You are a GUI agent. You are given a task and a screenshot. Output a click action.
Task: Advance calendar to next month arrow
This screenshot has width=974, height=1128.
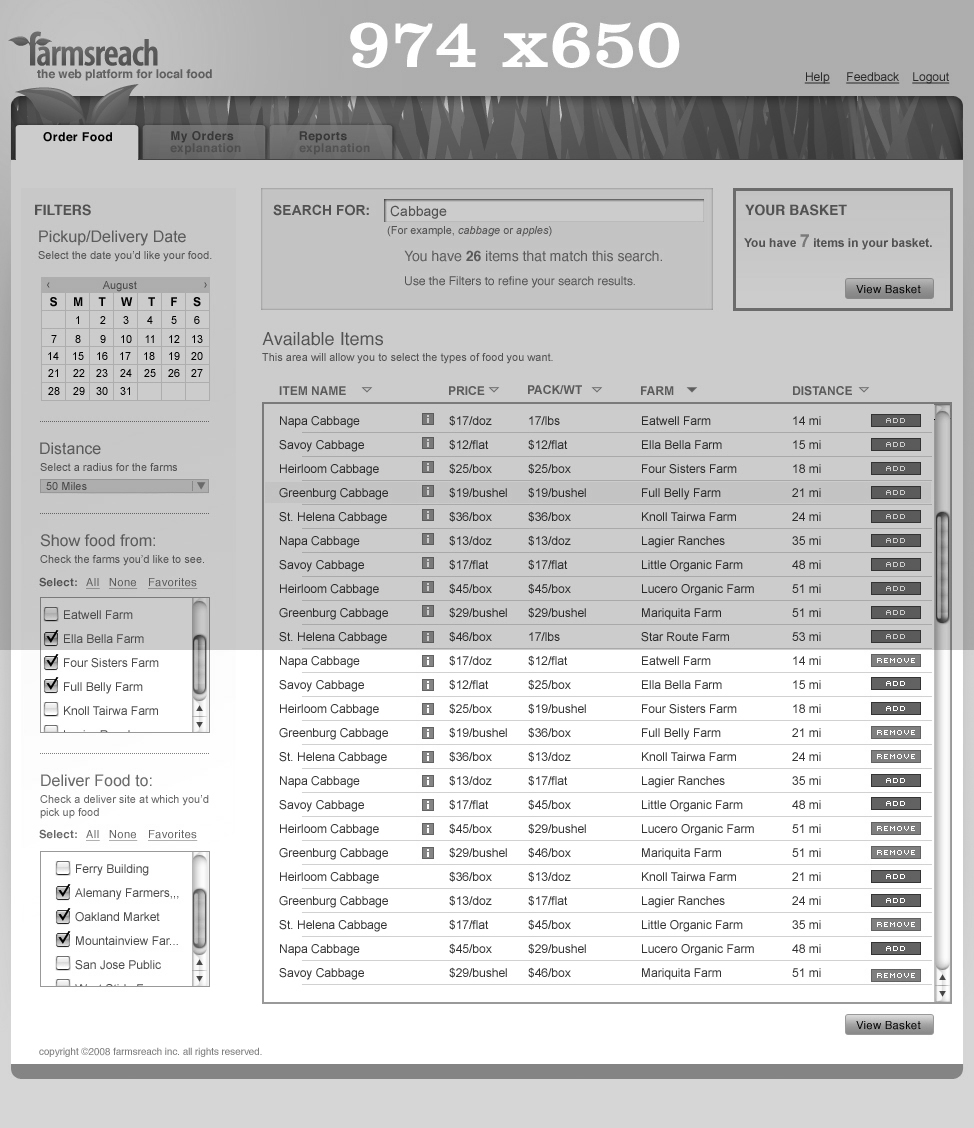[205, 285]
